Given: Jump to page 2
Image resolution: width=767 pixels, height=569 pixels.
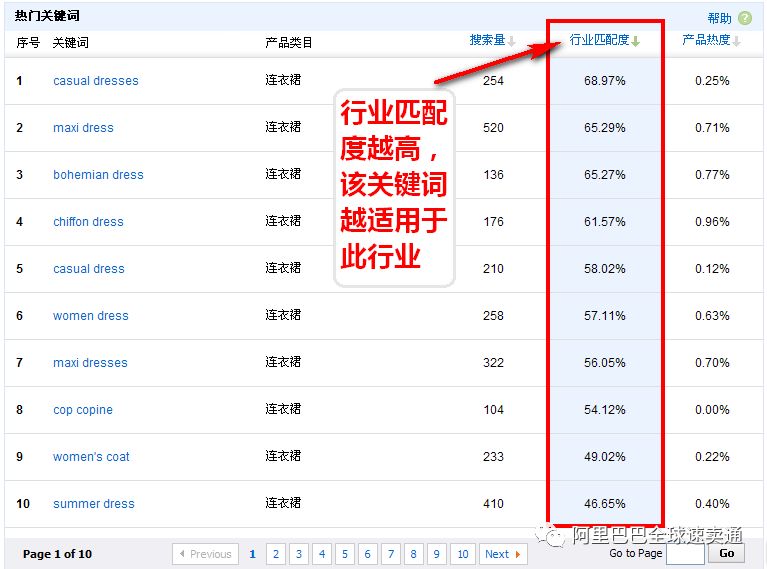Looking at the screenshot, I should pos(275,554).
